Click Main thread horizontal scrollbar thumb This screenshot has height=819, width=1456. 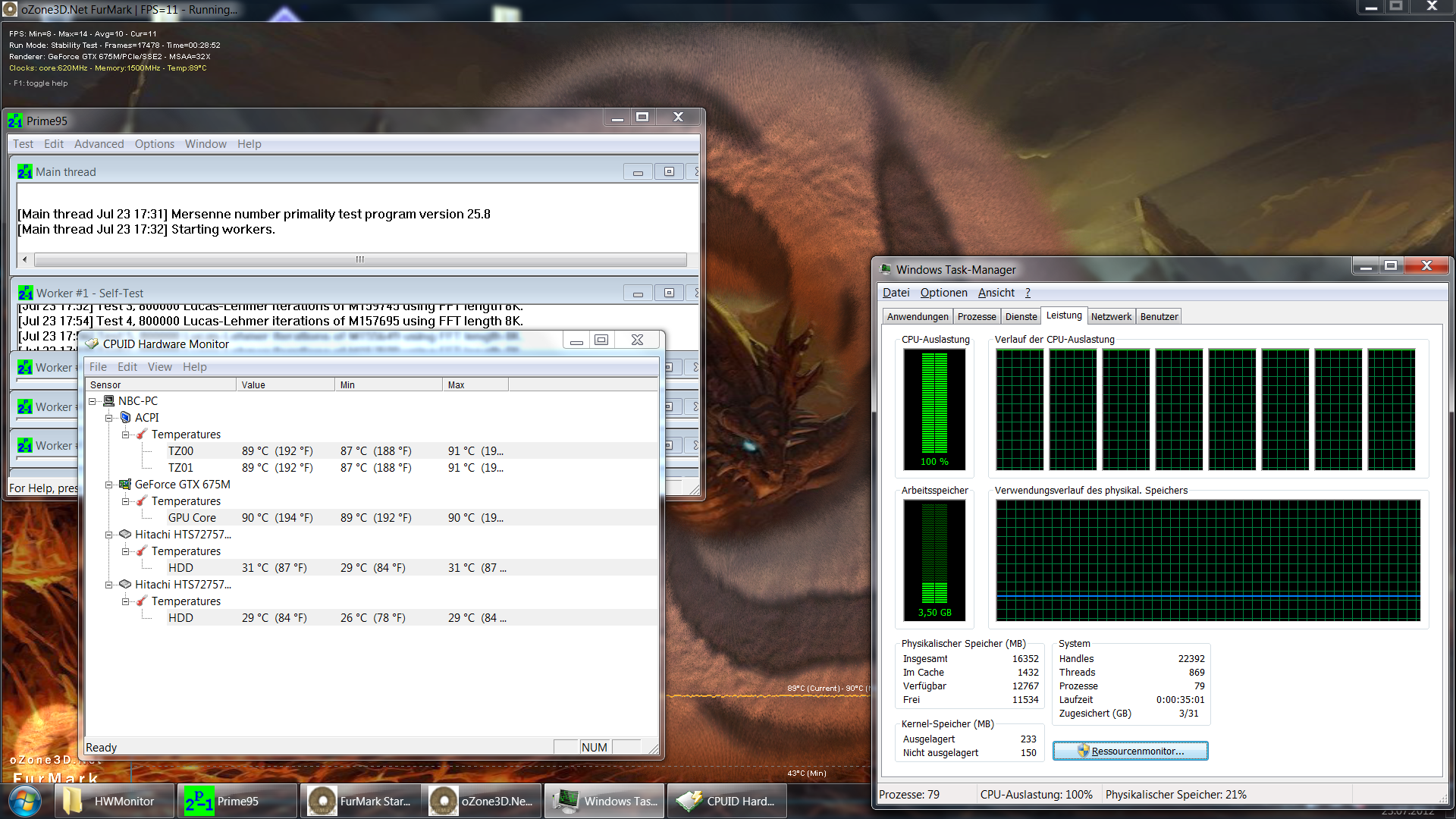tap(360, 259)
